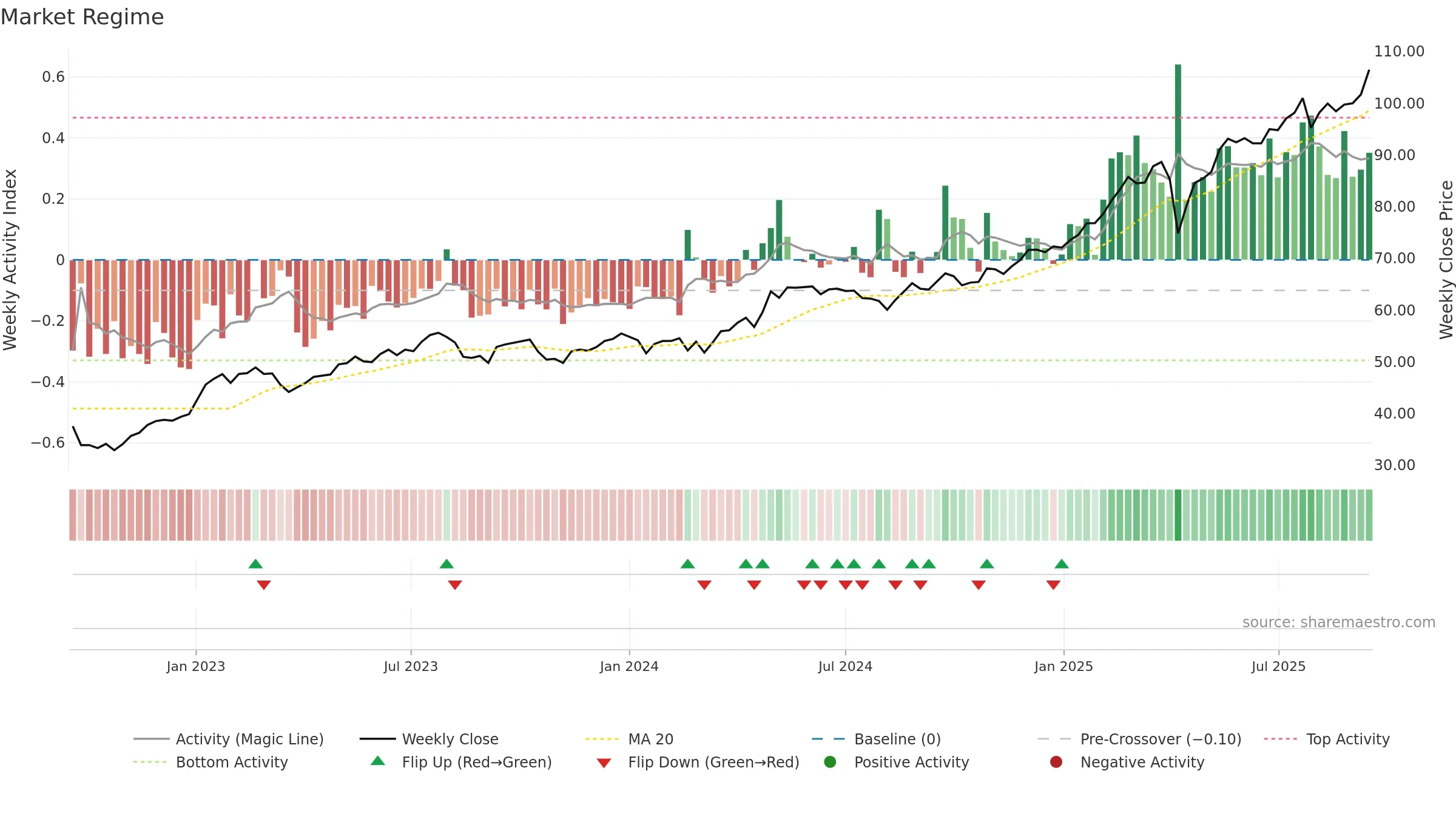Toggle the Weekly Close legend entry
The height and width of the screenshot is (819, 1456).
click(x=429, y=739)
